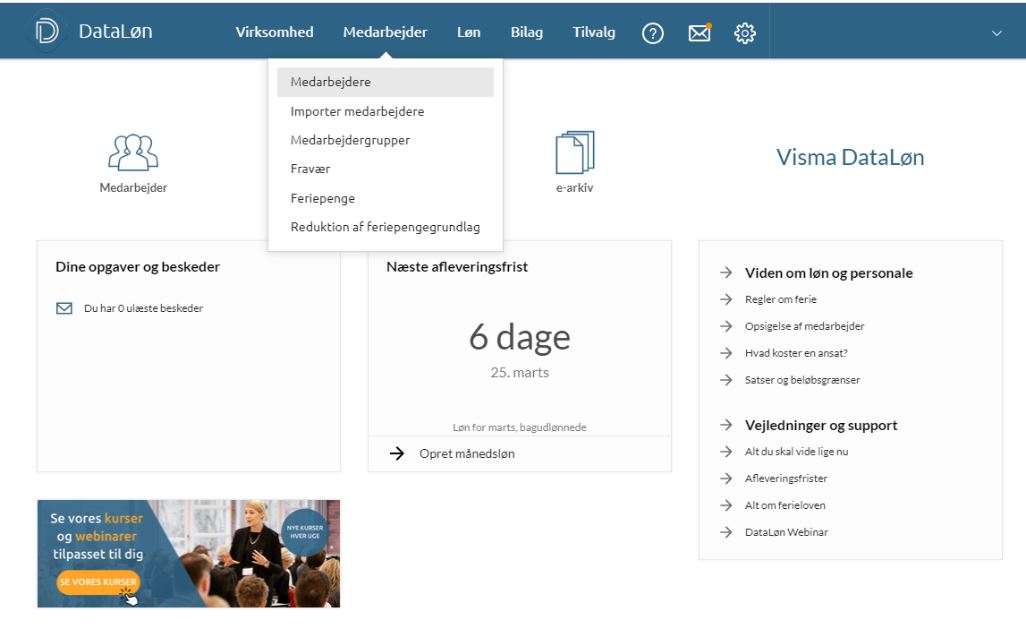Screen dimensions: 1026x629
Task: Open the Tilvalg menu
Action: pyautogui.click(x=593, y=32)
